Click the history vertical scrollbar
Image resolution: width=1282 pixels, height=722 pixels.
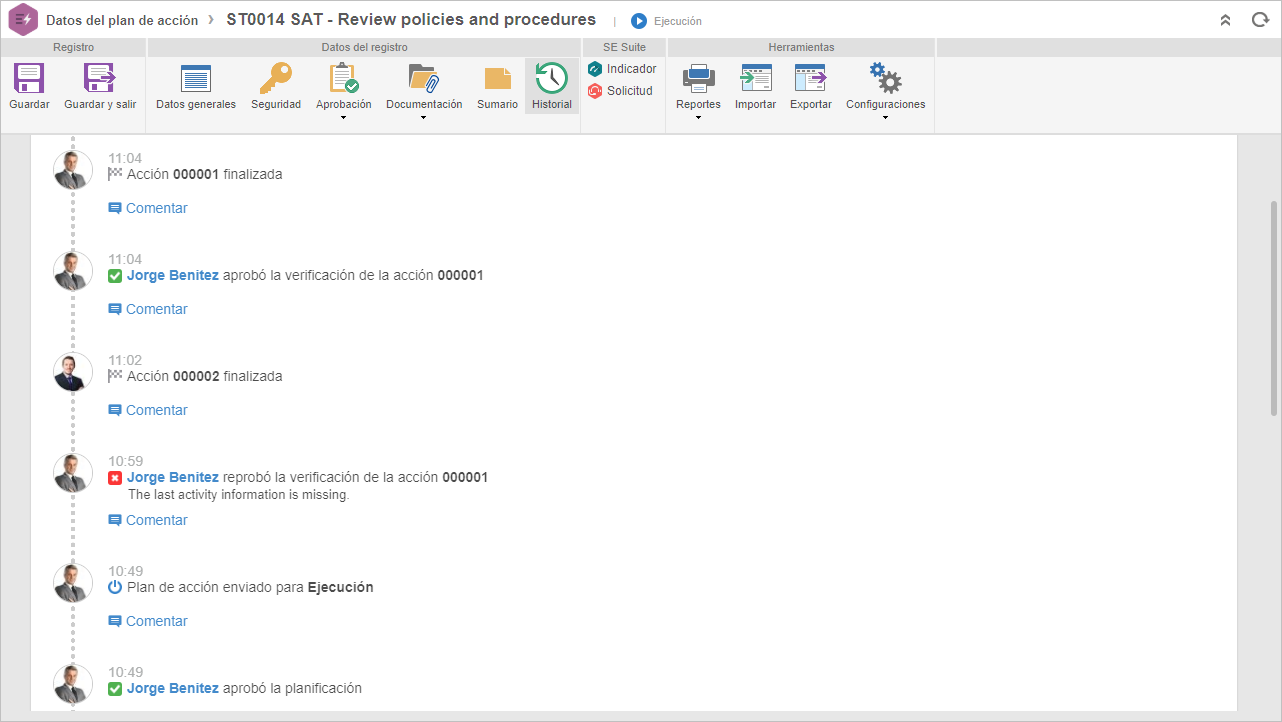point(1274,308)
